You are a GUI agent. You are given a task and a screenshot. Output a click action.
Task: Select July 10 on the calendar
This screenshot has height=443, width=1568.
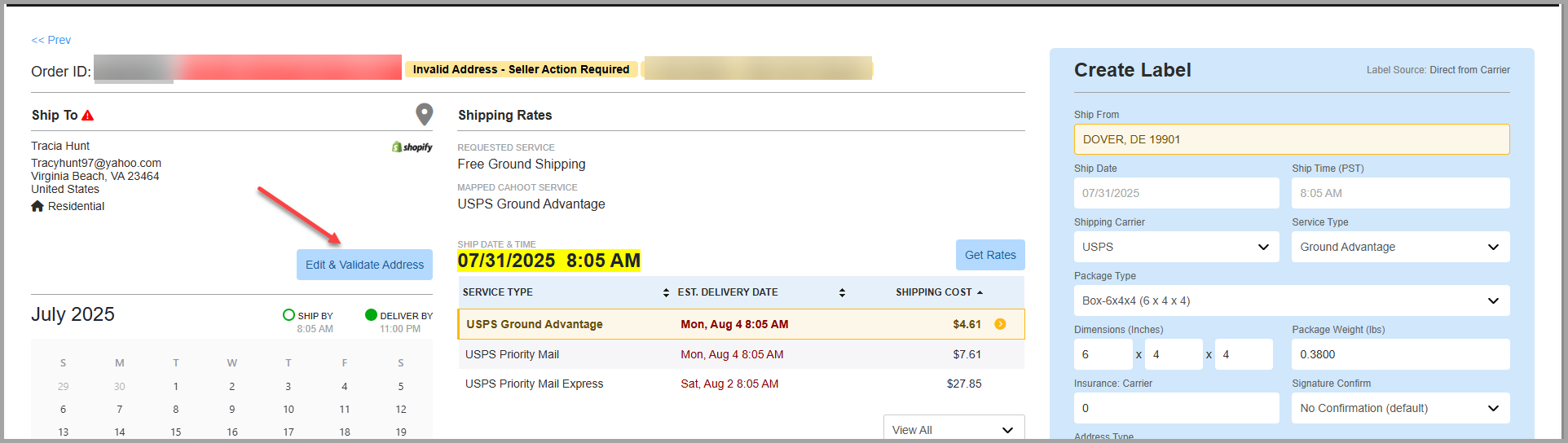tap(288, 410)
